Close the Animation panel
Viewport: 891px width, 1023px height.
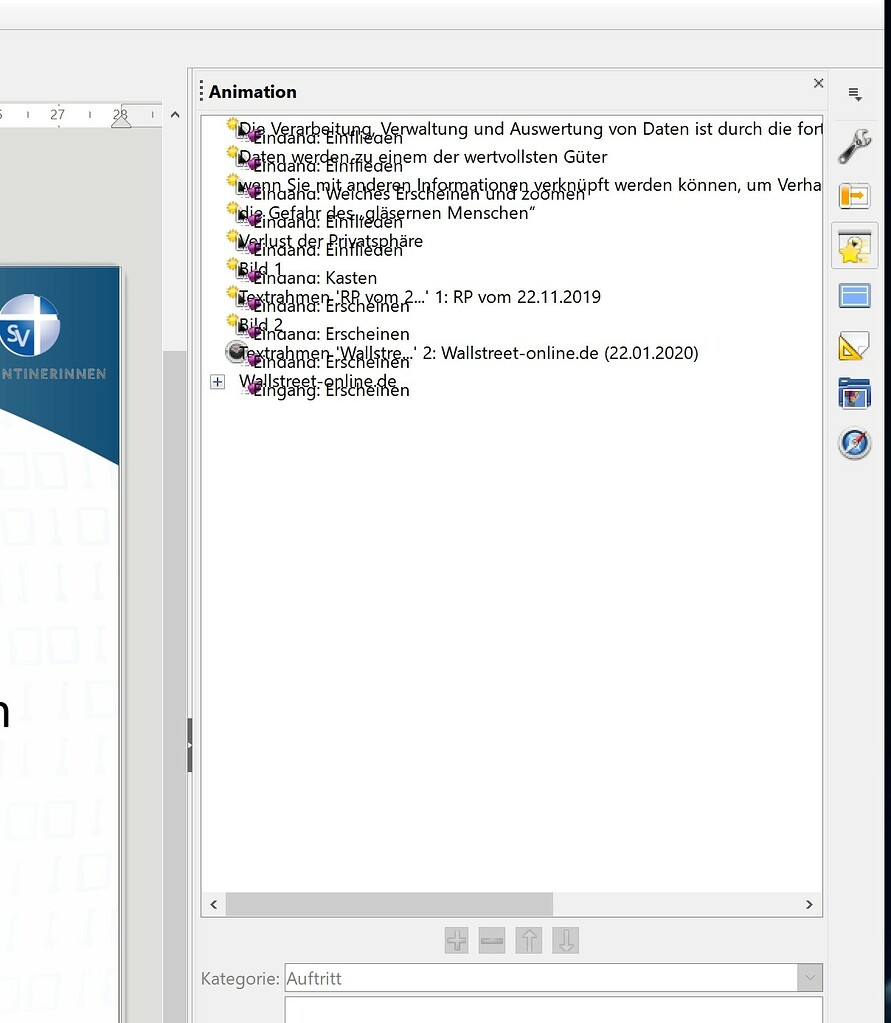click(818, 83)
